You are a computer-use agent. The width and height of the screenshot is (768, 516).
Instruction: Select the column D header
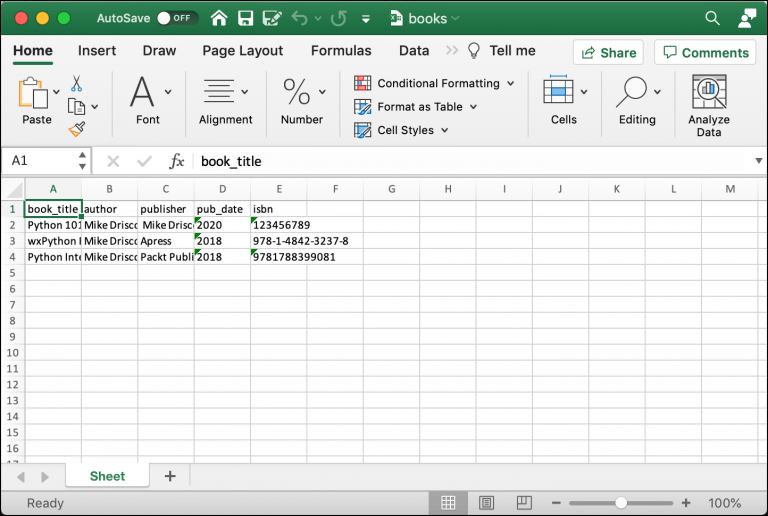point(222,189)
